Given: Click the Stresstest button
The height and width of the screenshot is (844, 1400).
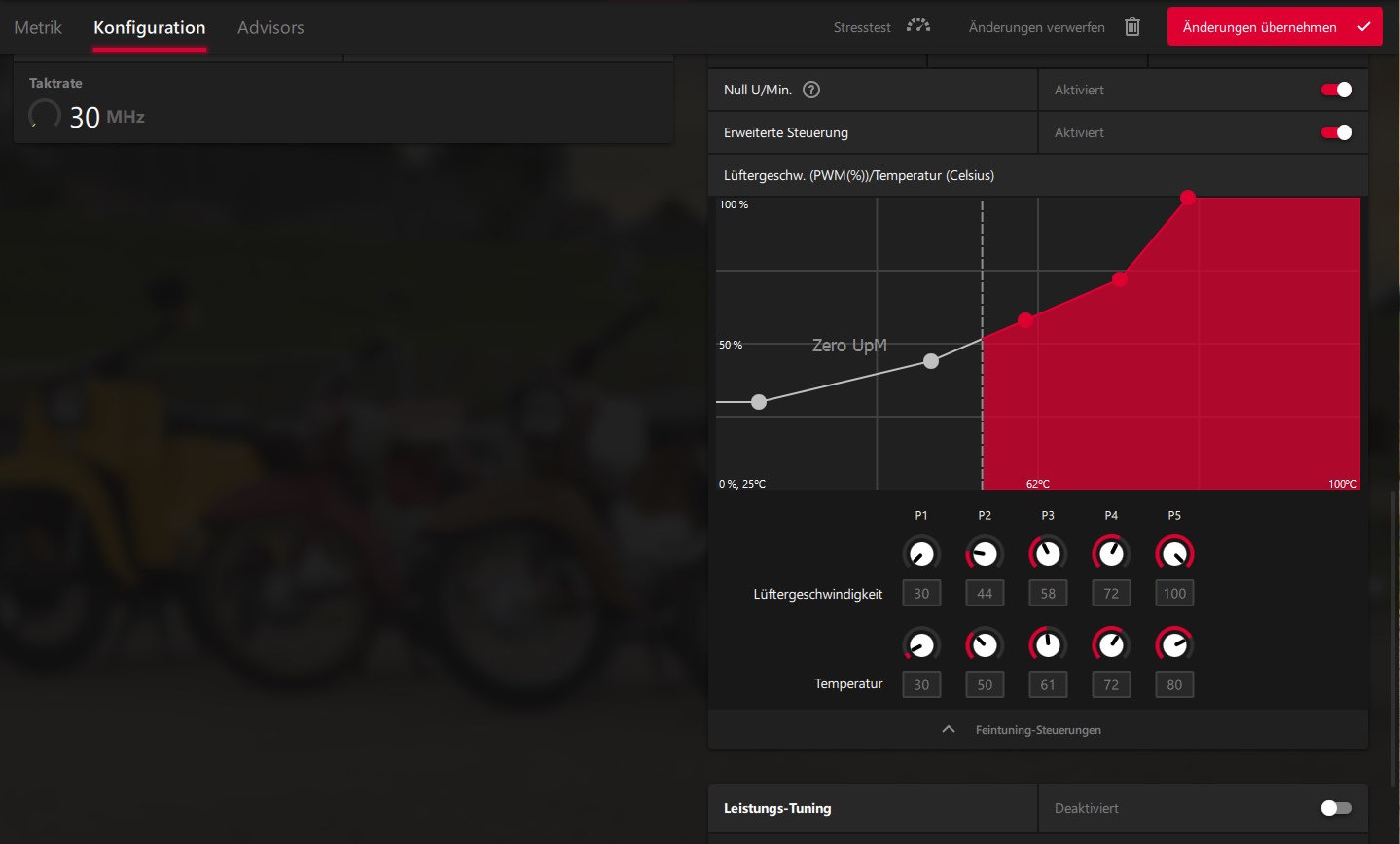Looking at the screenshot, I should 881,27.
